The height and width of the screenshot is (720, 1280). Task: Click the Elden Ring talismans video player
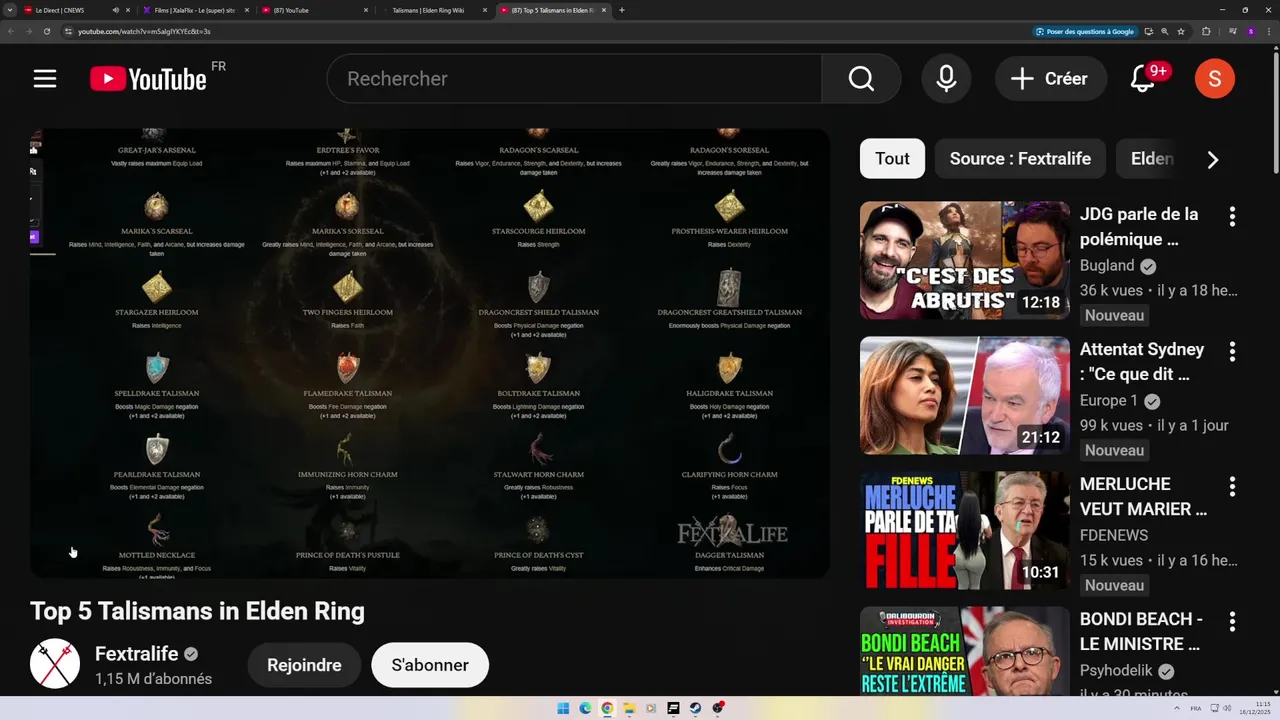point(430,353)
